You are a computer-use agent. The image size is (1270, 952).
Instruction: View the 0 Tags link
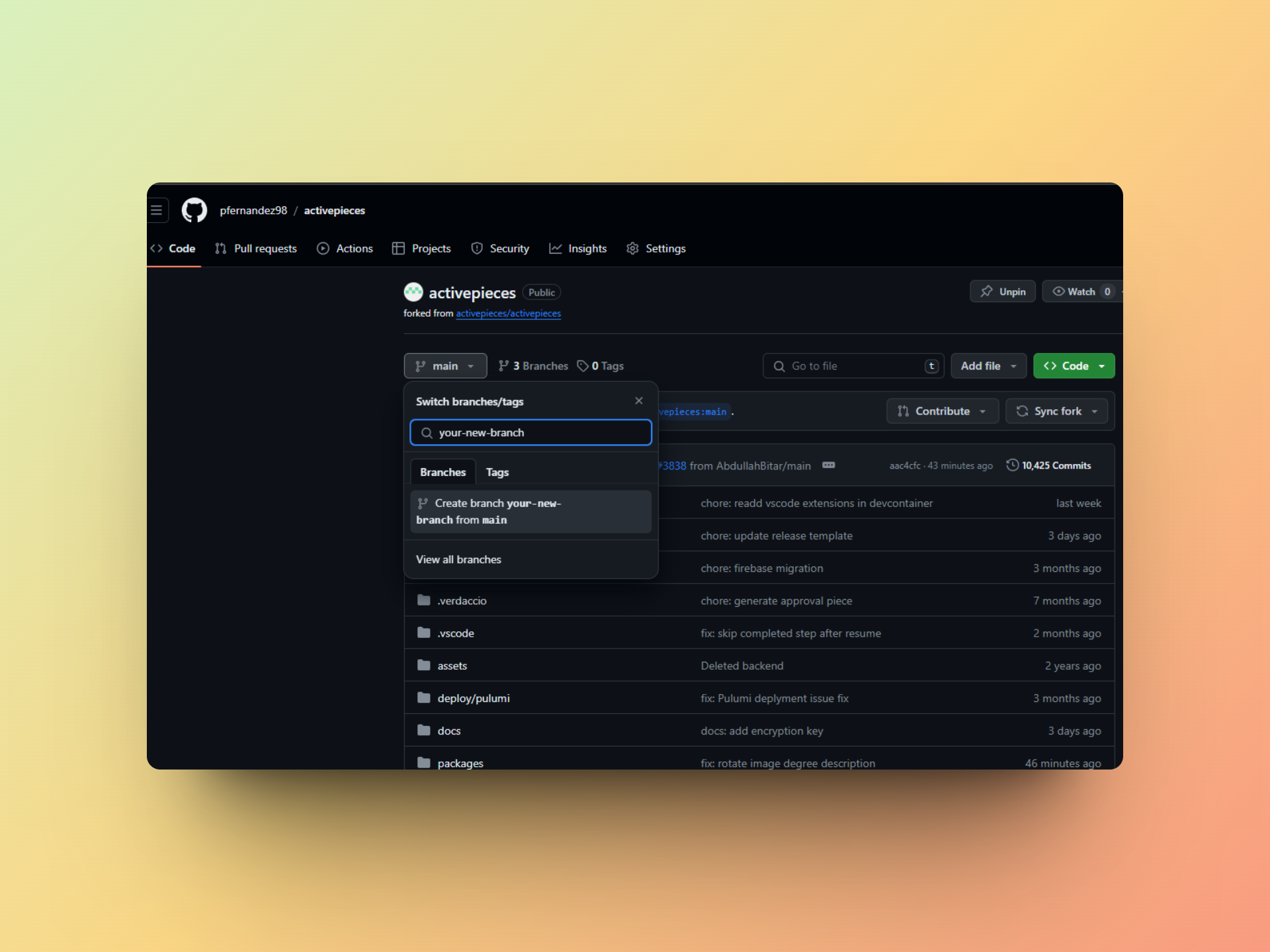(601, 366)
